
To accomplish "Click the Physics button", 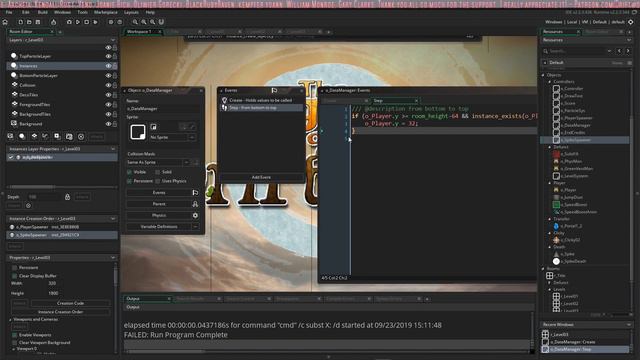I will [x=159, y=215].
